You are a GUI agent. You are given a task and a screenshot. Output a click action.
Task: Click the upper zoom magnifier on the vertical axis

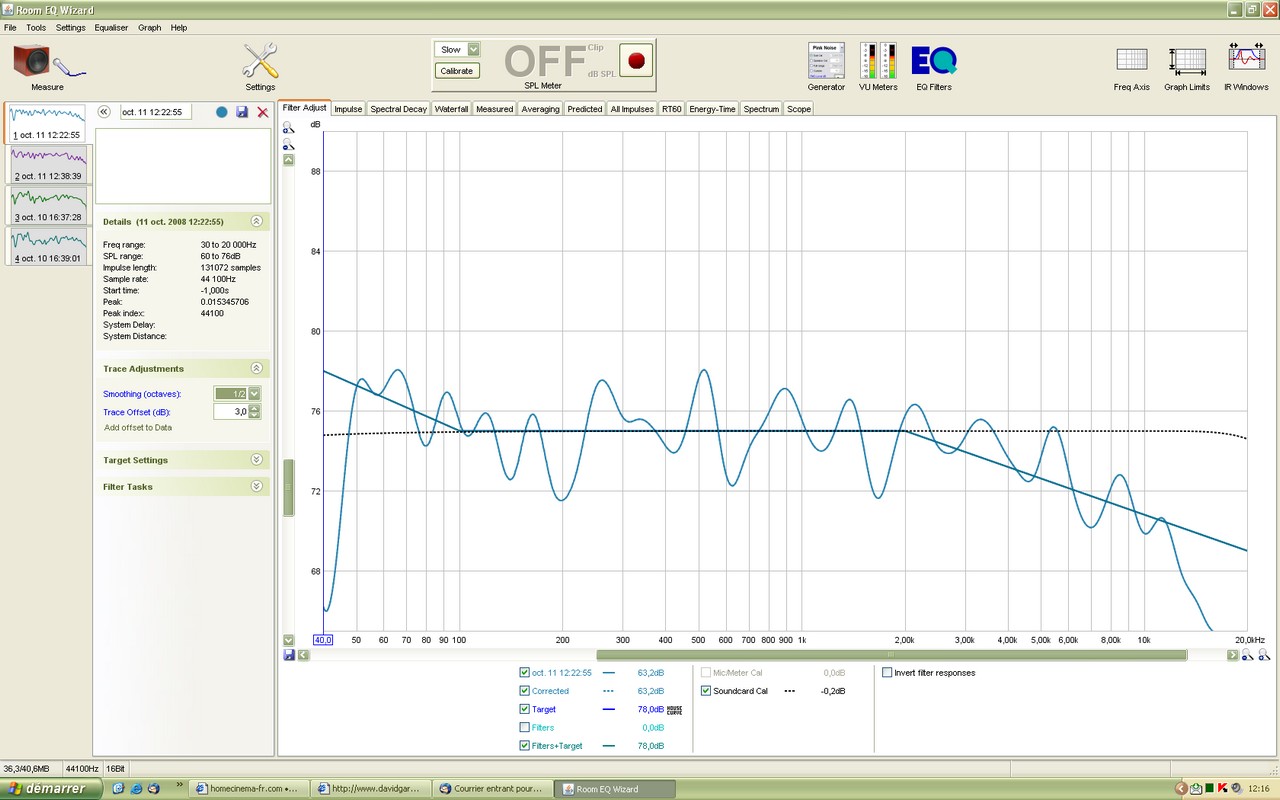pos(289,128)
